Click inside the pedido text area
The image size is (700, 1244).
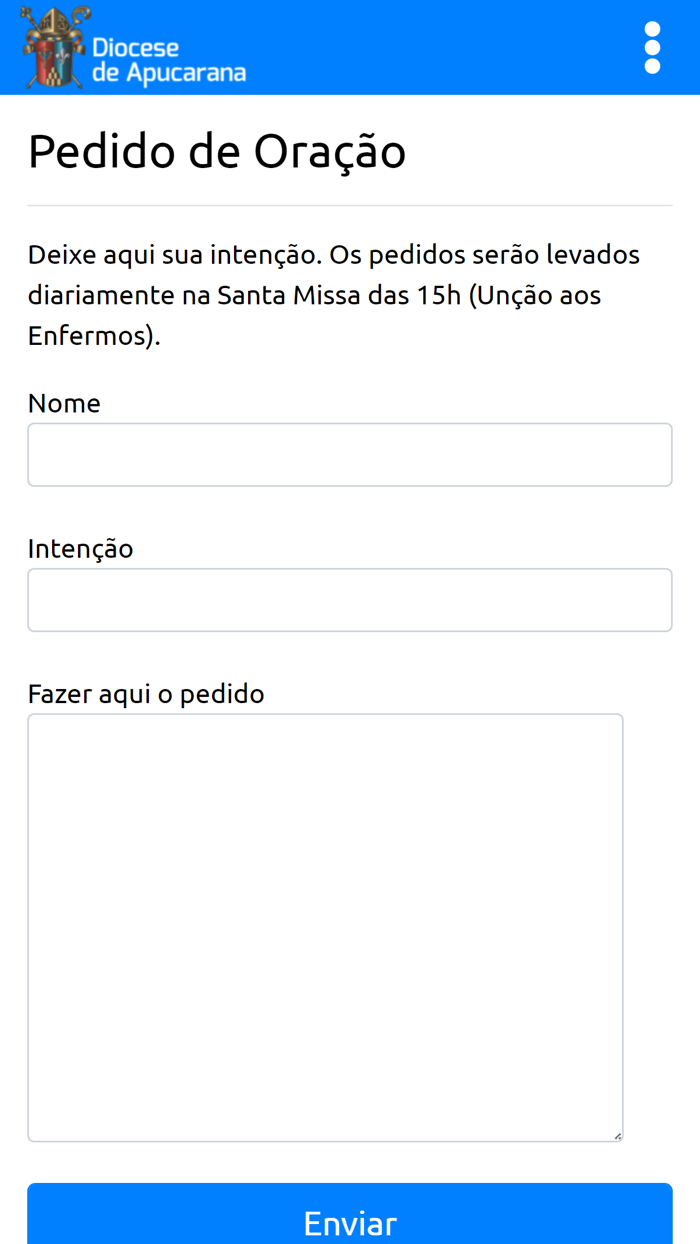pyautogui.click(x=325, y=927)
